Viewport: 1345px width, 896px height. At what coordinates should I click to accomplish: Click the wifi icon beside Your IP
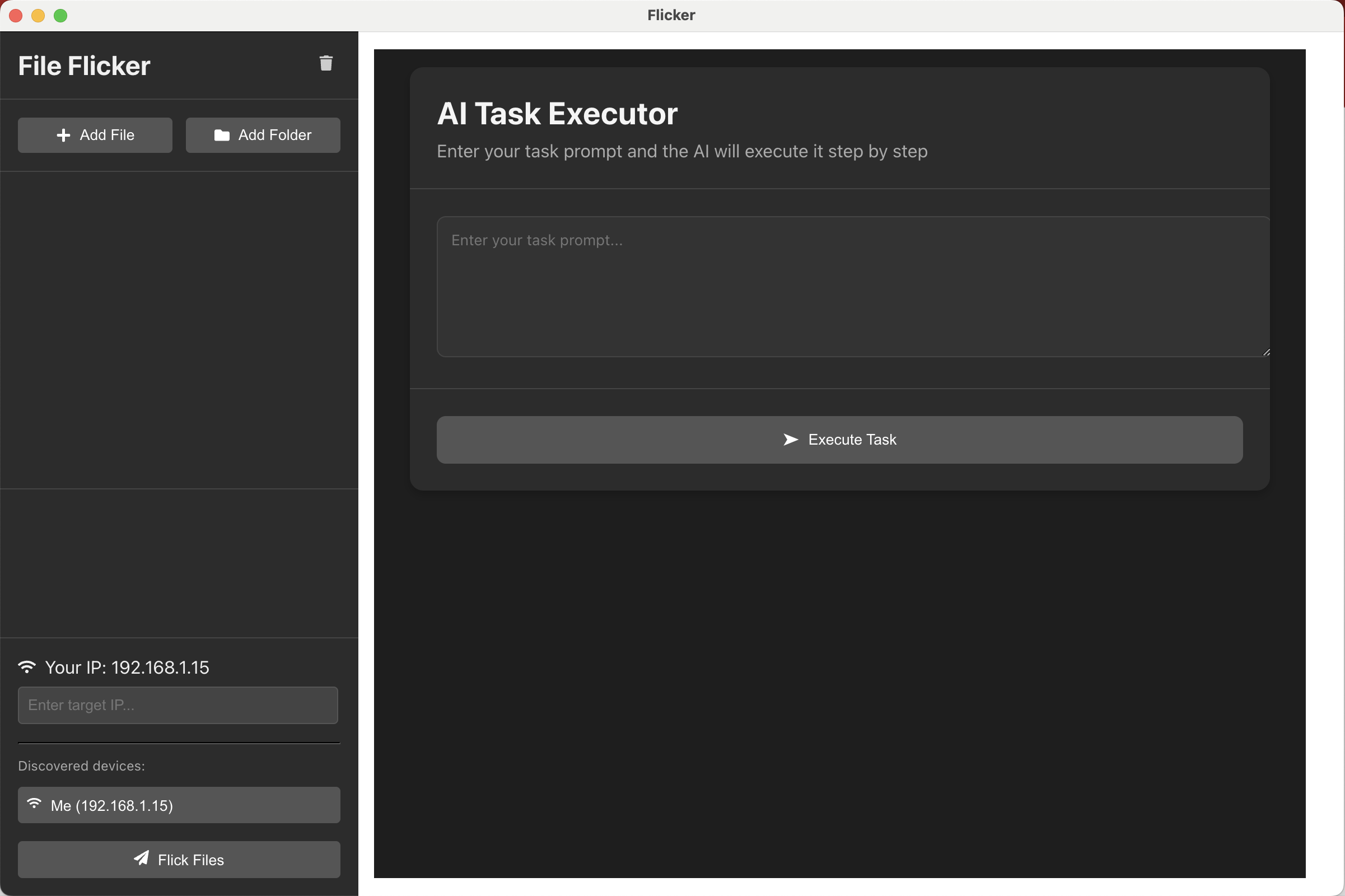coord(27,667)
